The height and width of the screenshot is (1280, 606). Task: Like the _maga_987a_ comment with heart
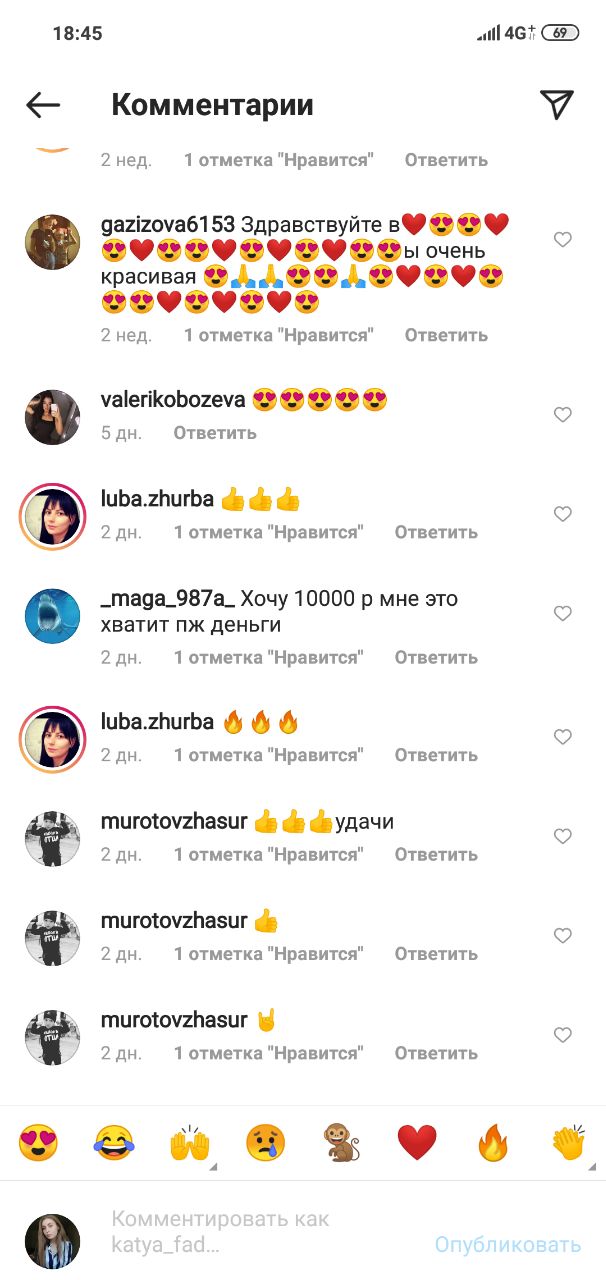tap(563, 613)
